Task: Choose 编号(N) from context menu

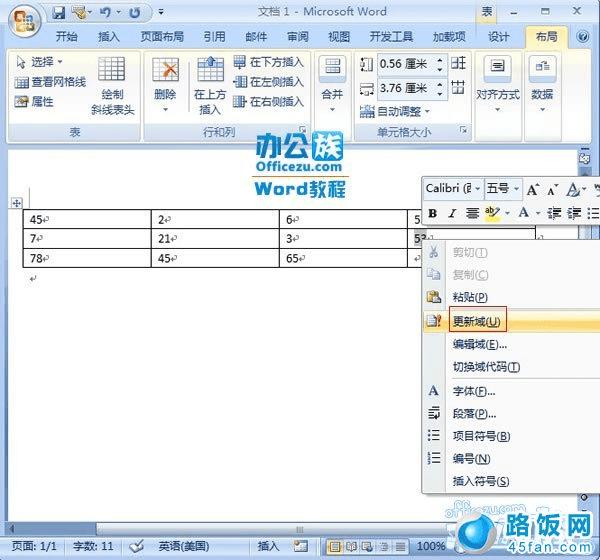Action: (x=511, y=459)
